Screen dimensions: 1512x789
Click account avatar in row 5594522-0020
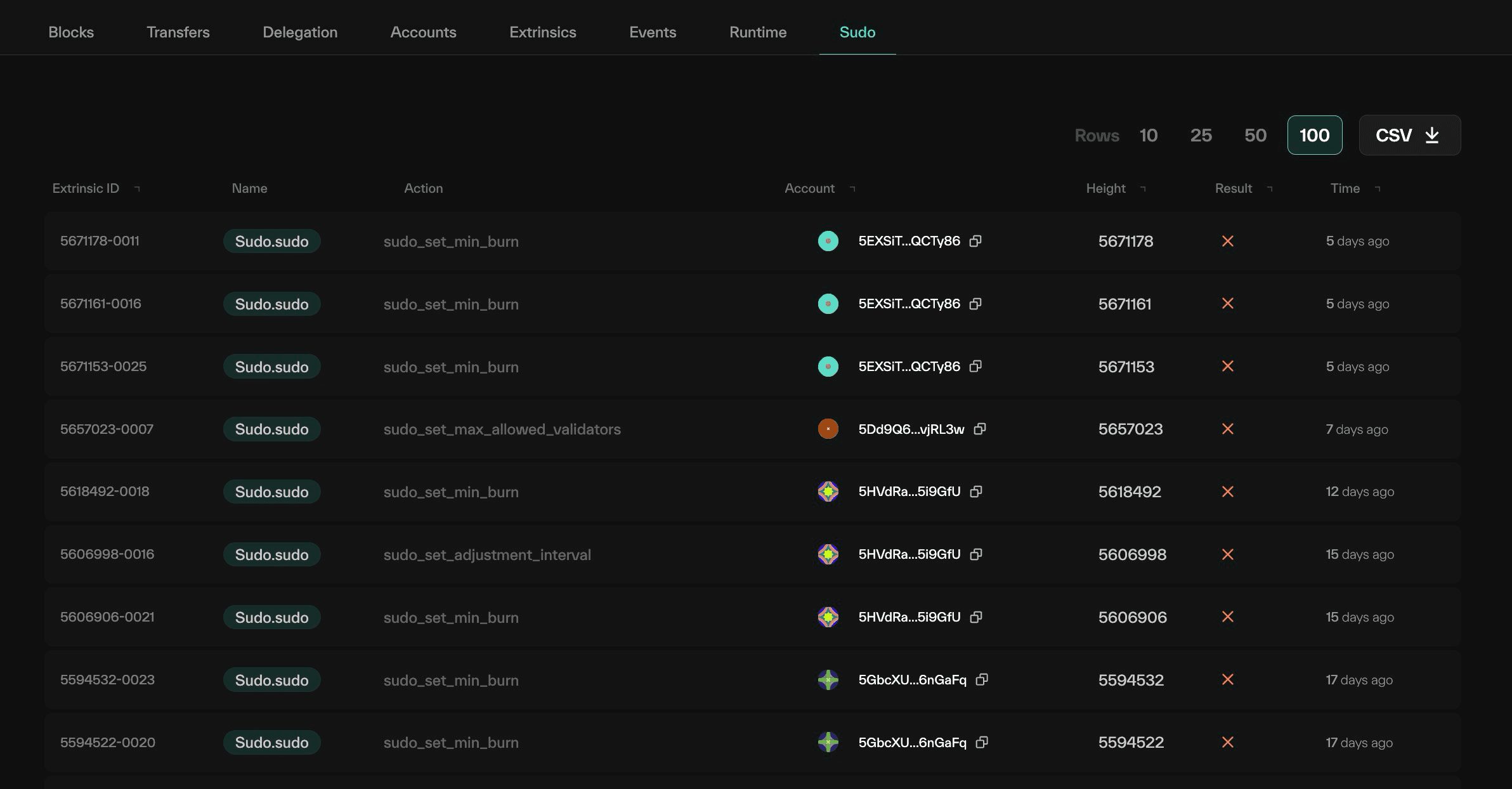(x=828, y=742)
